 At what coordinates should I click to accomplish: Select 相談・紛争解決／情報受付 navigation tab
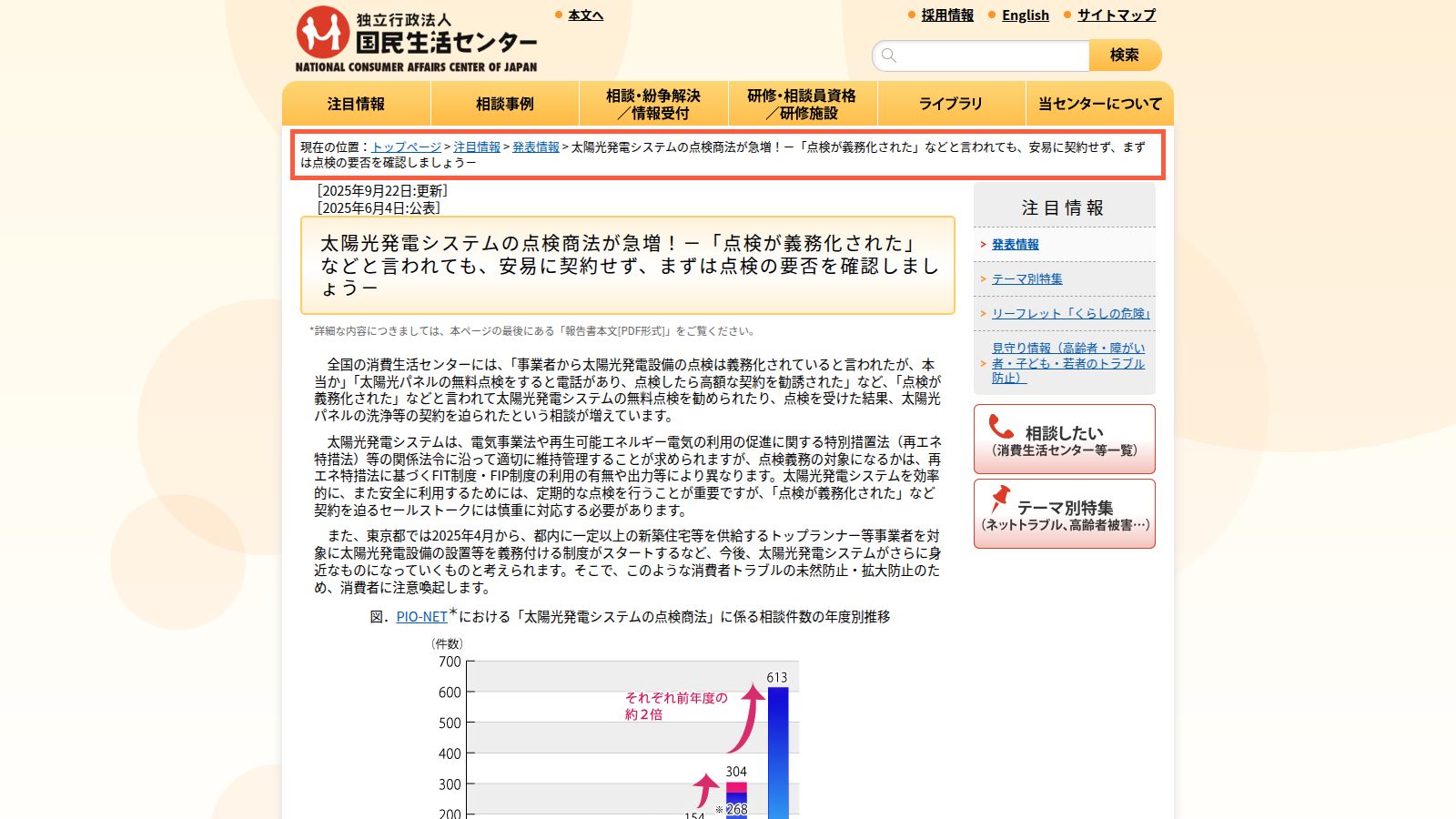click(x=653, y=104)
